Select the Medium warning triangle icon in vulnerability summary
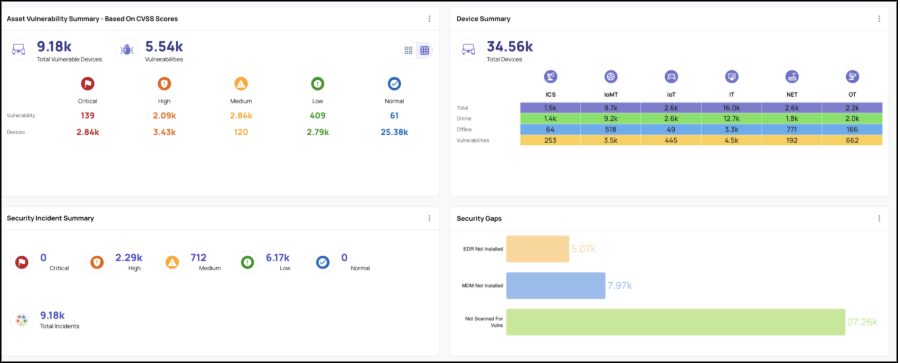 [x=241, y=84]
